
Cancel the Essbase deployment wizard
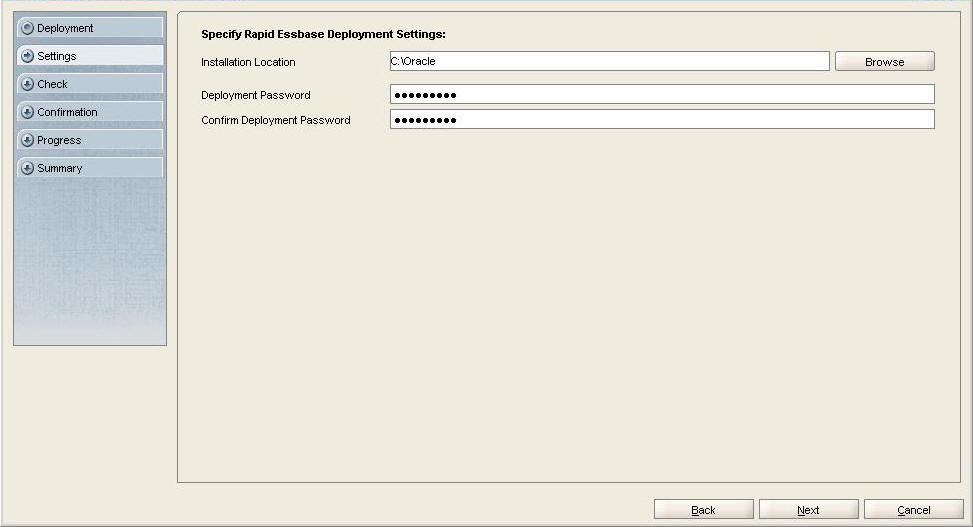[913, 510]
